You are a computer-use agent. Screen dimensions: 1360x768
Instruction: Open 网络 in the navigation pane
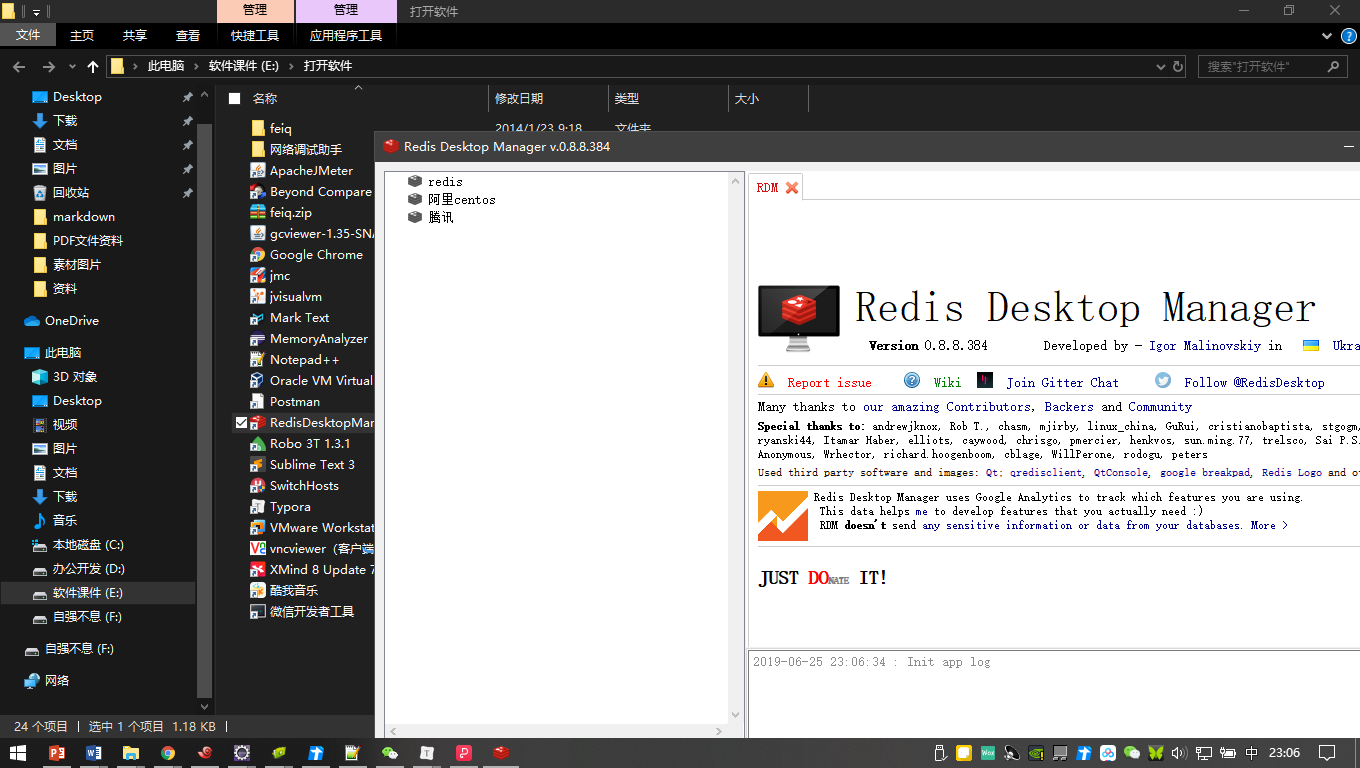click(x=57, y=681)
